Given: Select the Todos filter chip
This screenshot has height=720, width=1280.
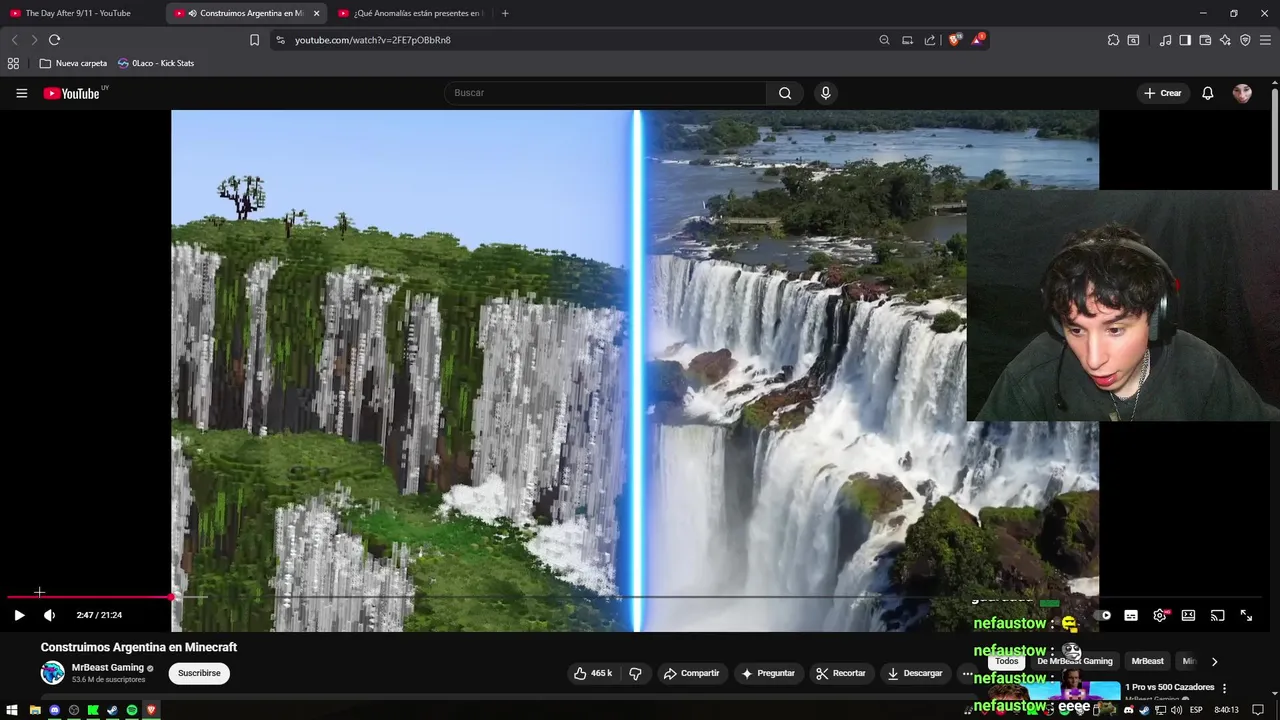Looking at the screenshot, I should (x=1006, y=661).
